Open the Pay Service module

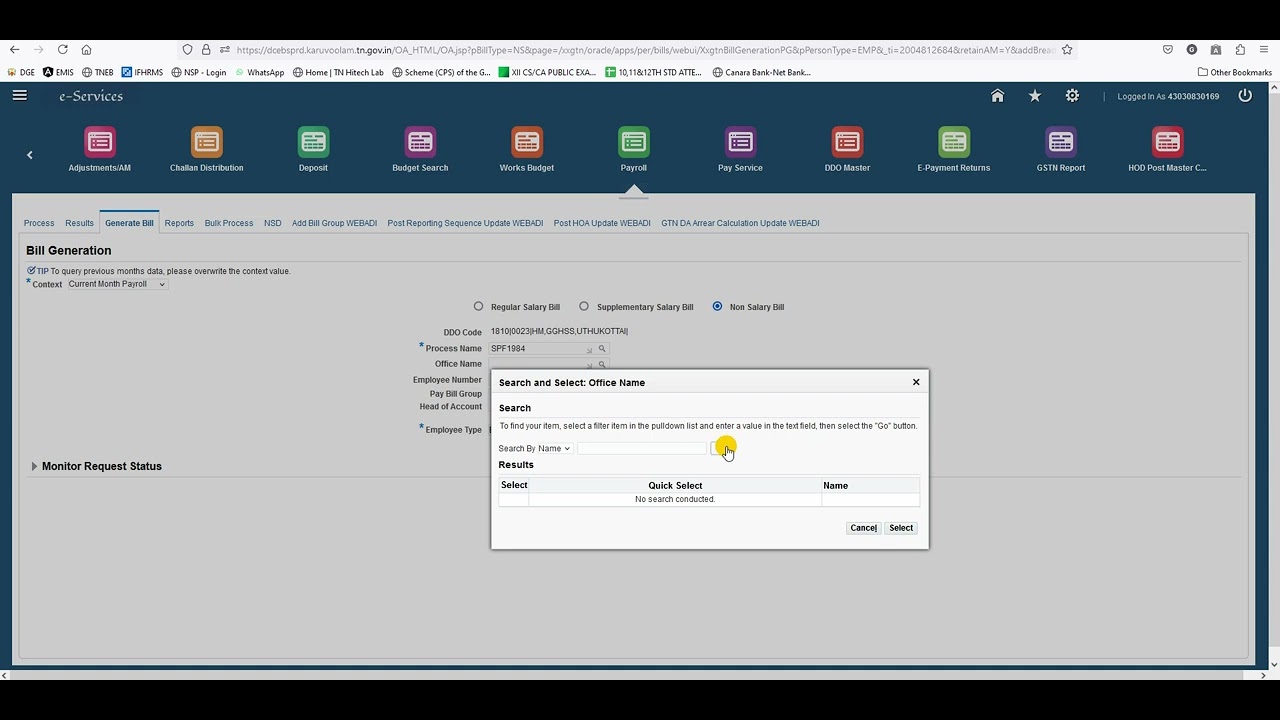tap(740, 142)
